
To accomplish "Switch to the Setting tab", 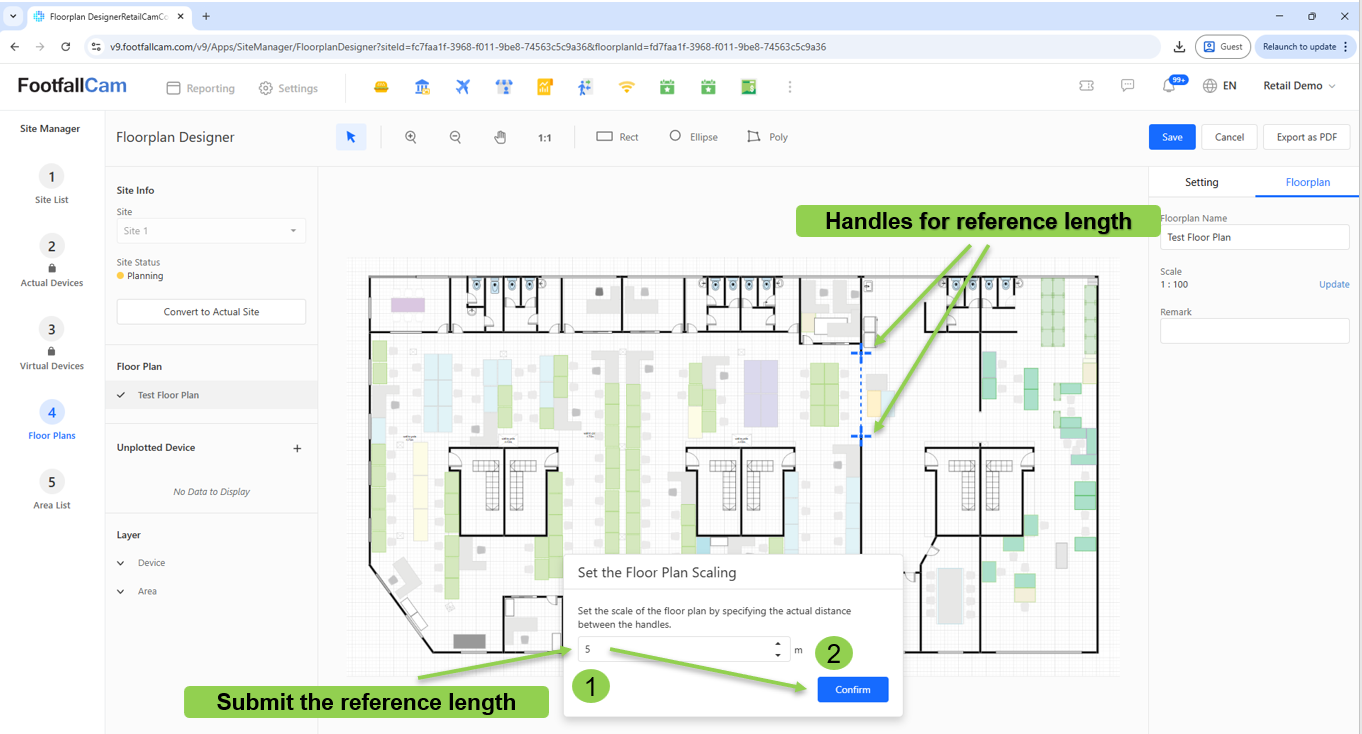I will tap(1201, 182).
